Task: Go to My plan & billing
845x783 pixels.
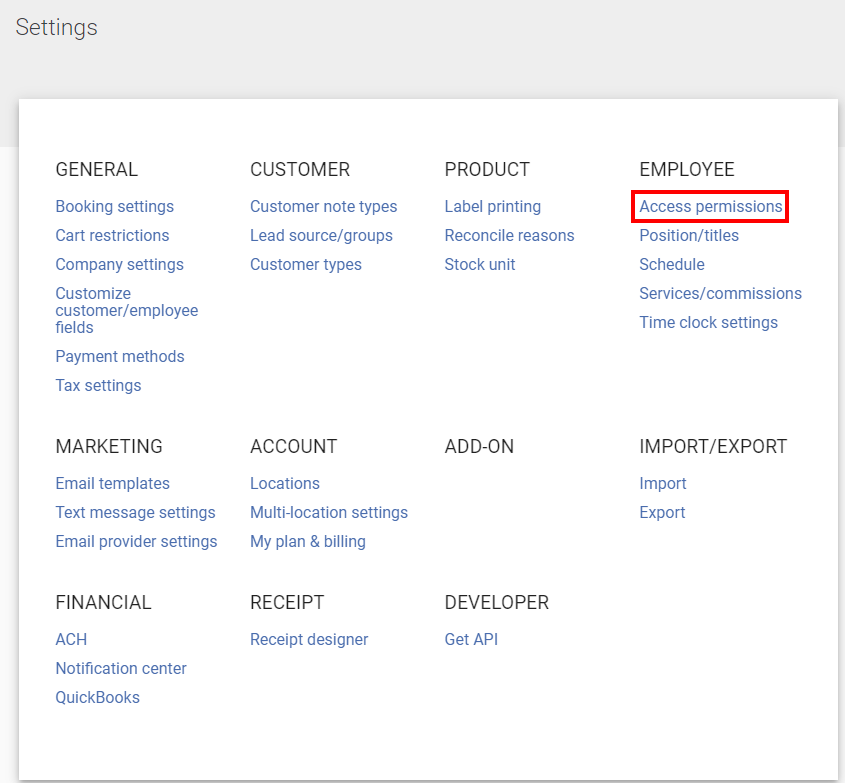Action: pyautogui.click(x=307, y=542)
